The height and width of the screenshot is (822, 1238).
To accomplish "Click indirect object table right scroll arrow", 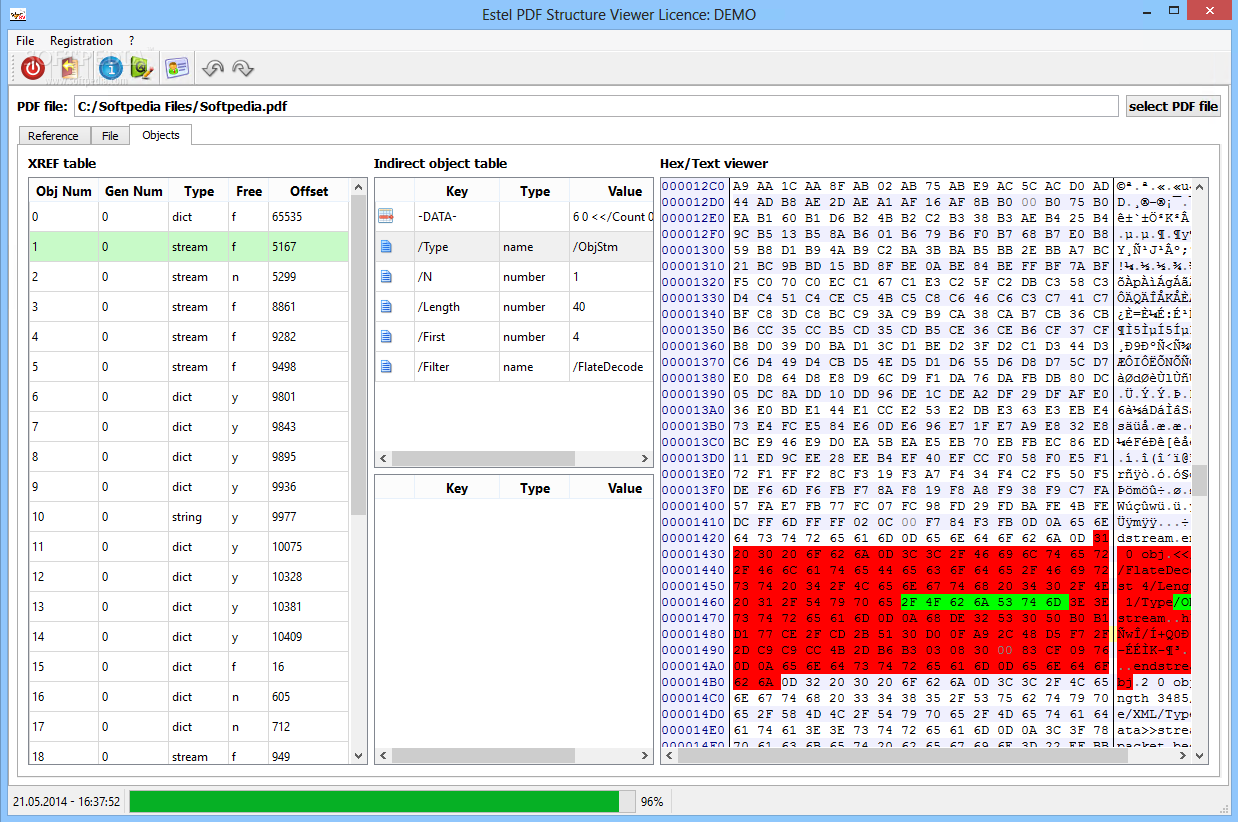I will coord(646,458).
